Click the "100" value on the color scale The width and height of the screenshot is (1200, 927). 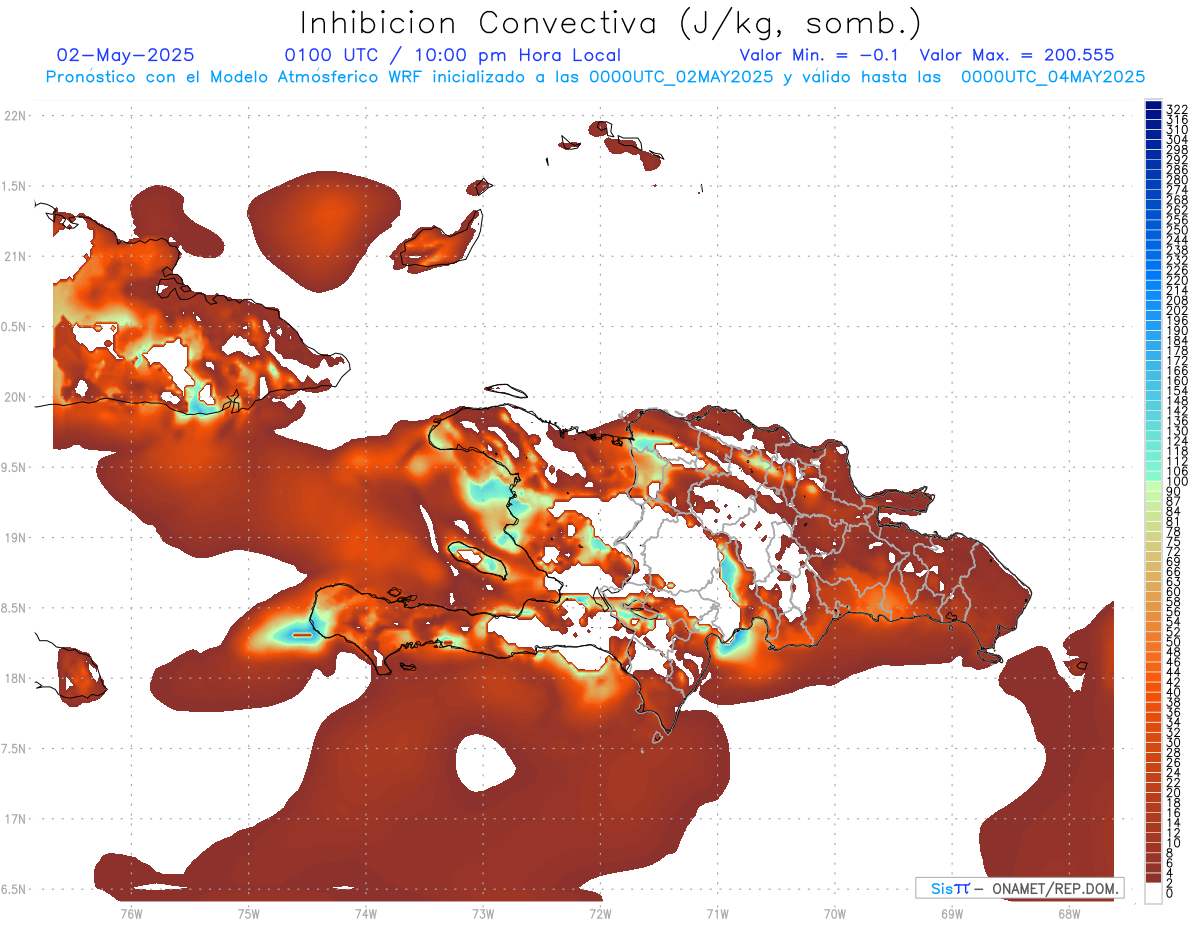[x=1176, y=482]
